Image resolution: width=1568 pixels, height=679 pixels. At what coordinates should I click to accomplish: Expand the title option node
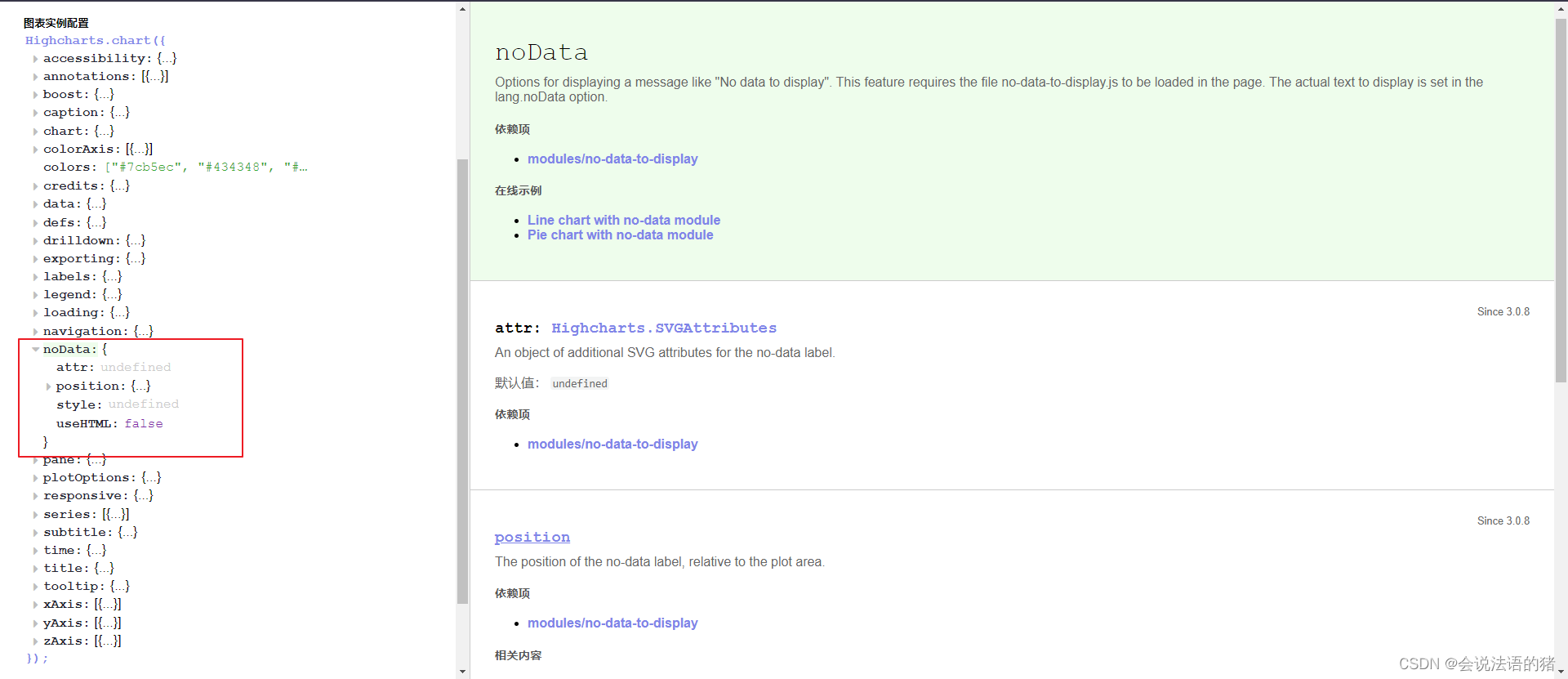point(35,569)
